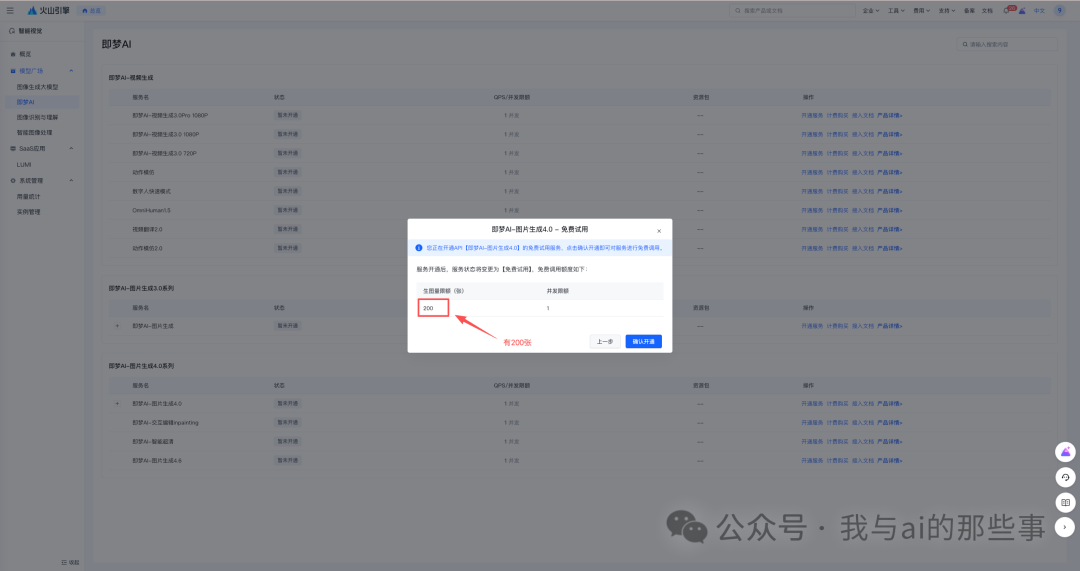1080x571 pixels.
Task: Click 计费购买 for 即梦AI-智能超清
Action: click(x=838, y=442)
